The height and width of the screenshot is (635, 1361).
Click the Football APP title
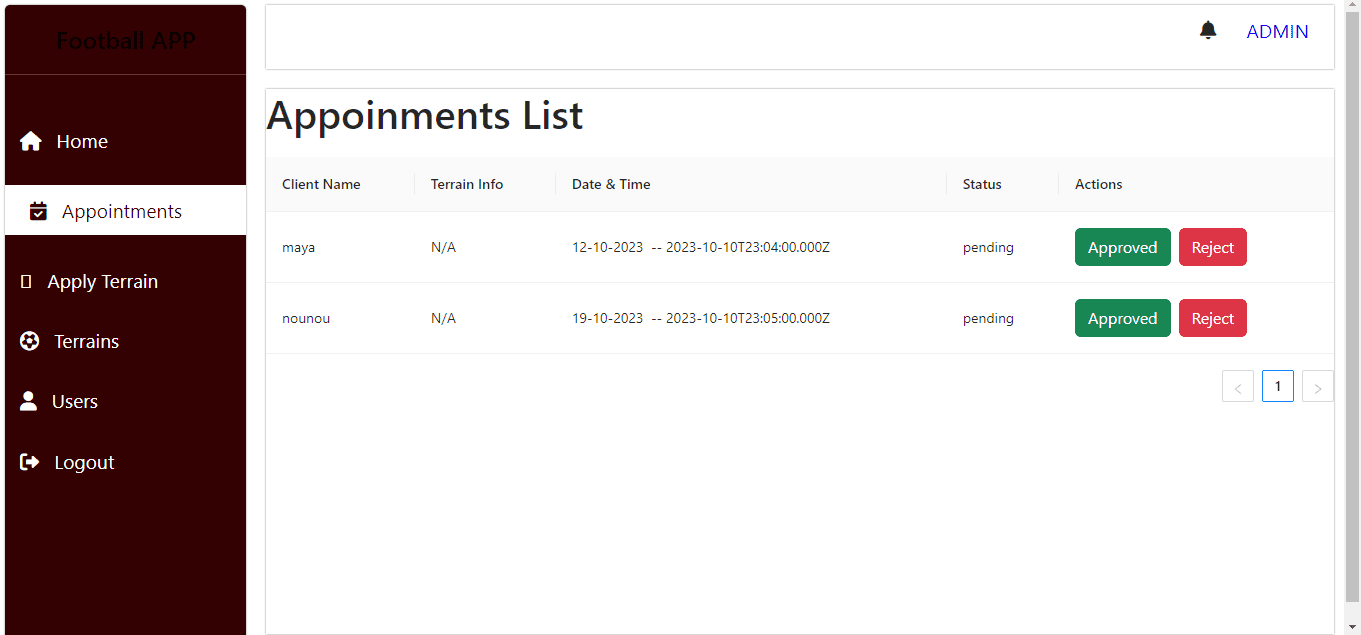click(126, 41)
